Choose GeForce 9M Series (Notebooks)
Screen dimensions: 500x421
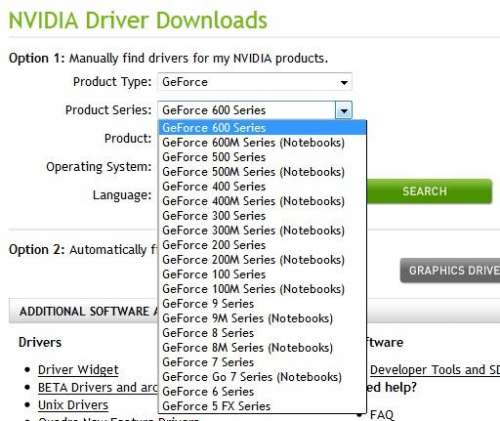[x=262, y=319]
